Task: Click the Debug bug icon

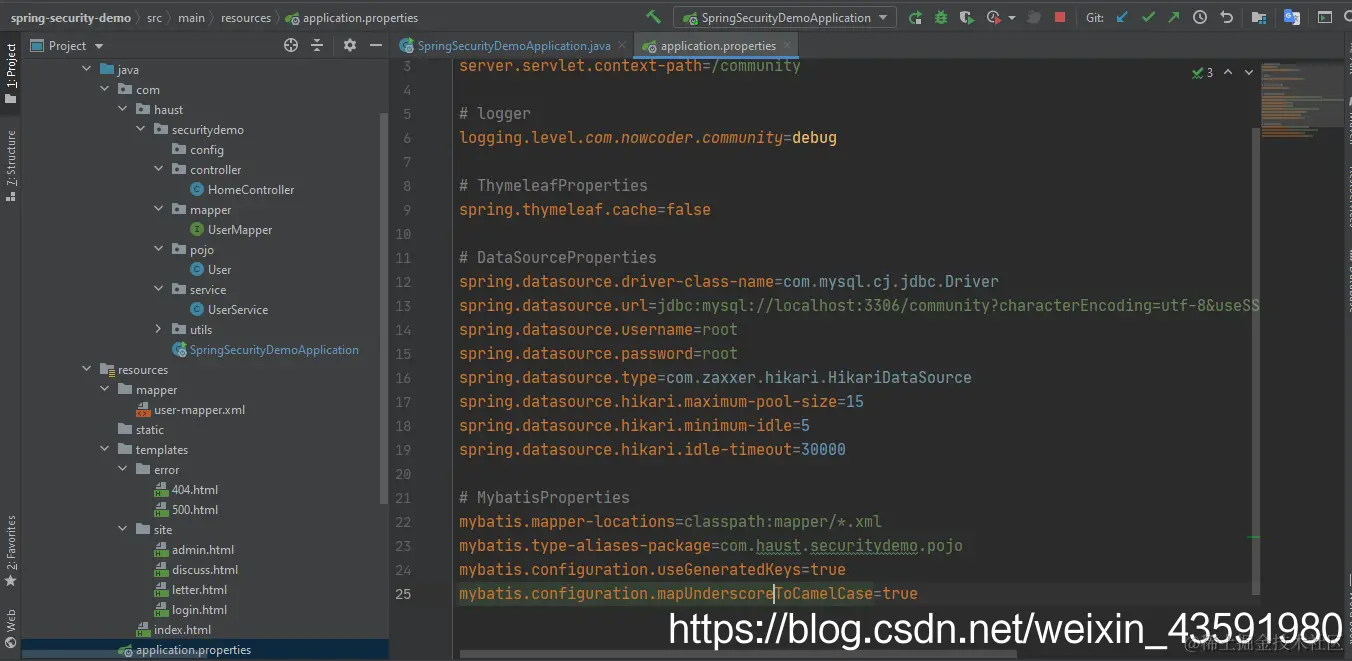Action: click(941, 18)
